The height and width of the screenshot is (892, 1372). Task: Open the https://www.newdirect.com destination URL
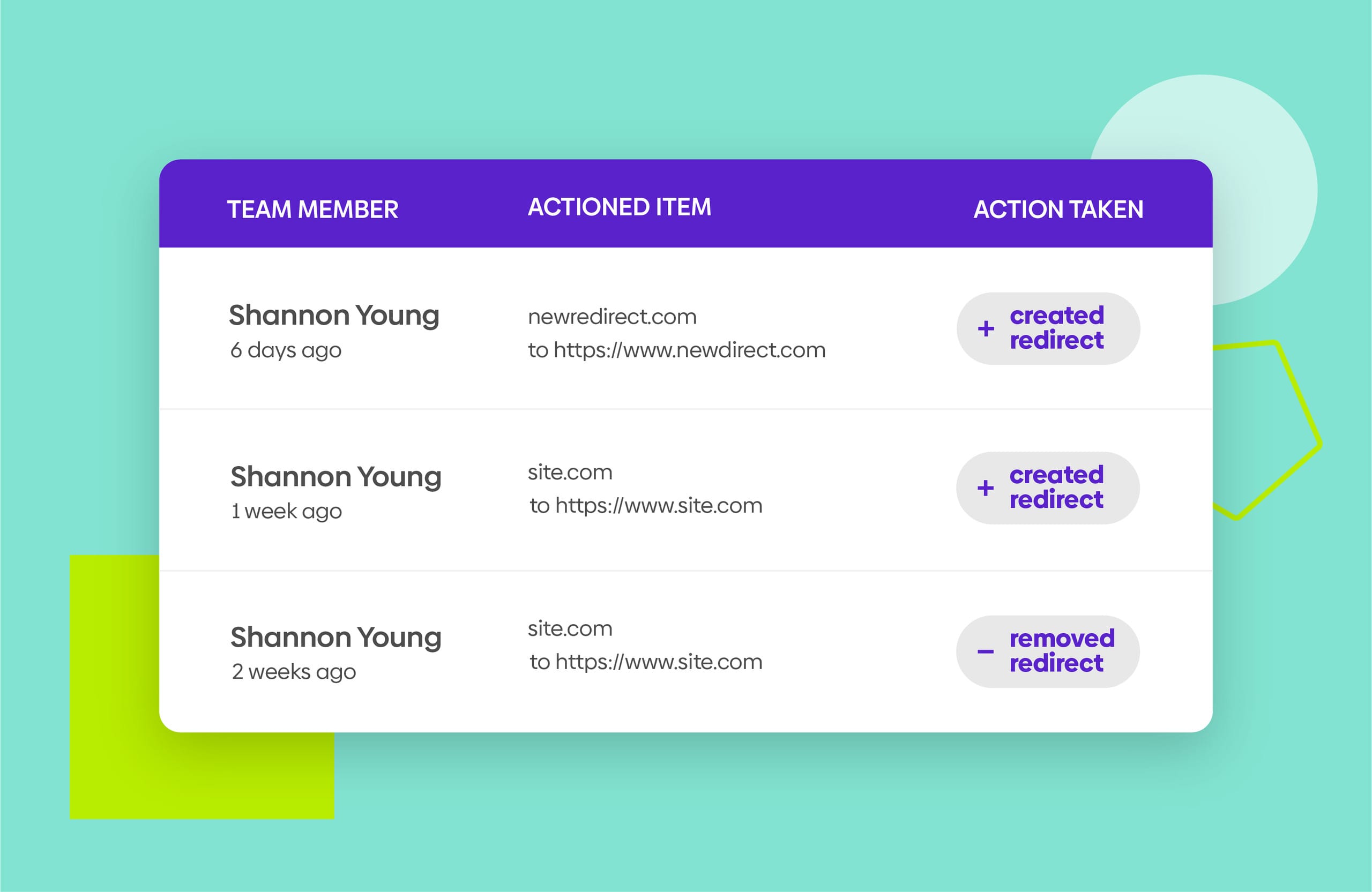[689, 350]
